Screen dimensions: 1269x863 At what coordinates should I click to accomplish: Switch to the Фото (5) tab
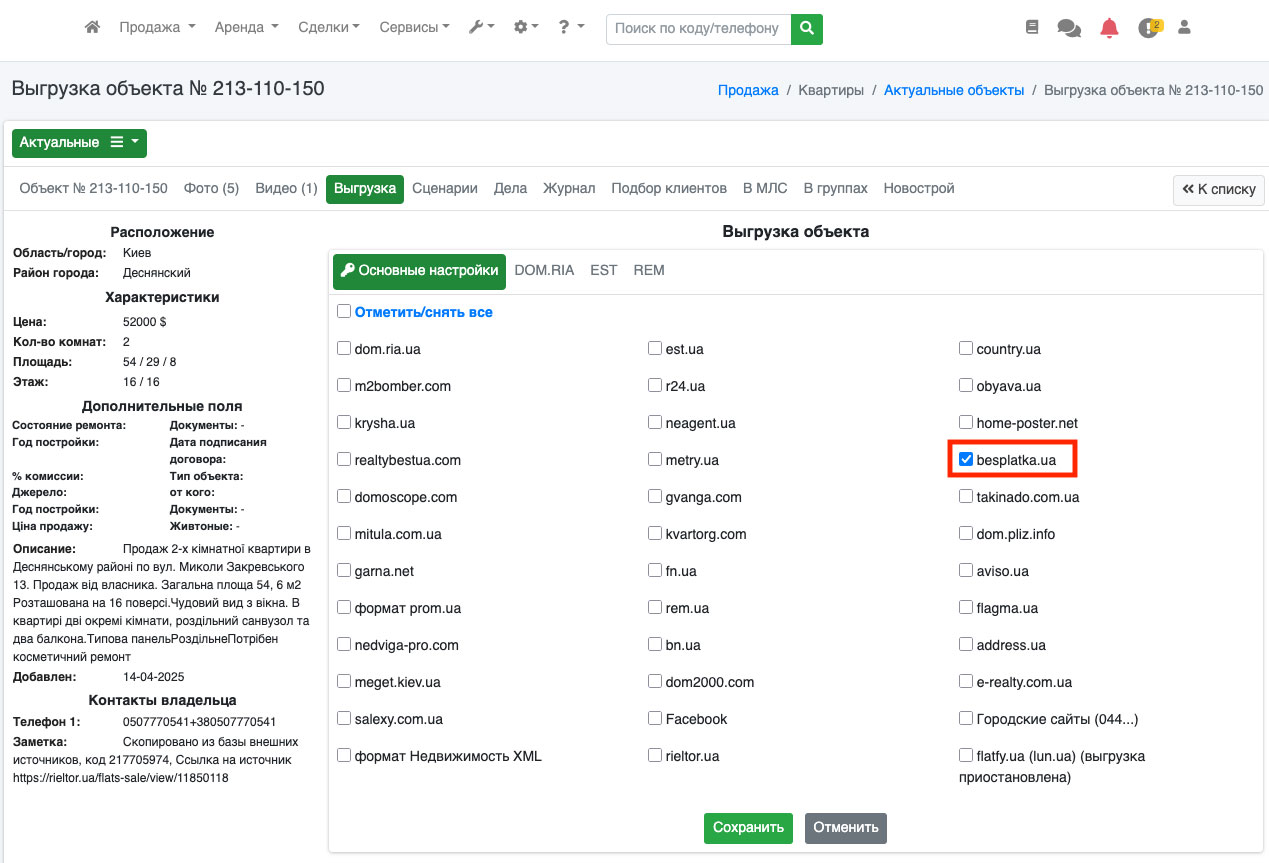pos(211,188)
